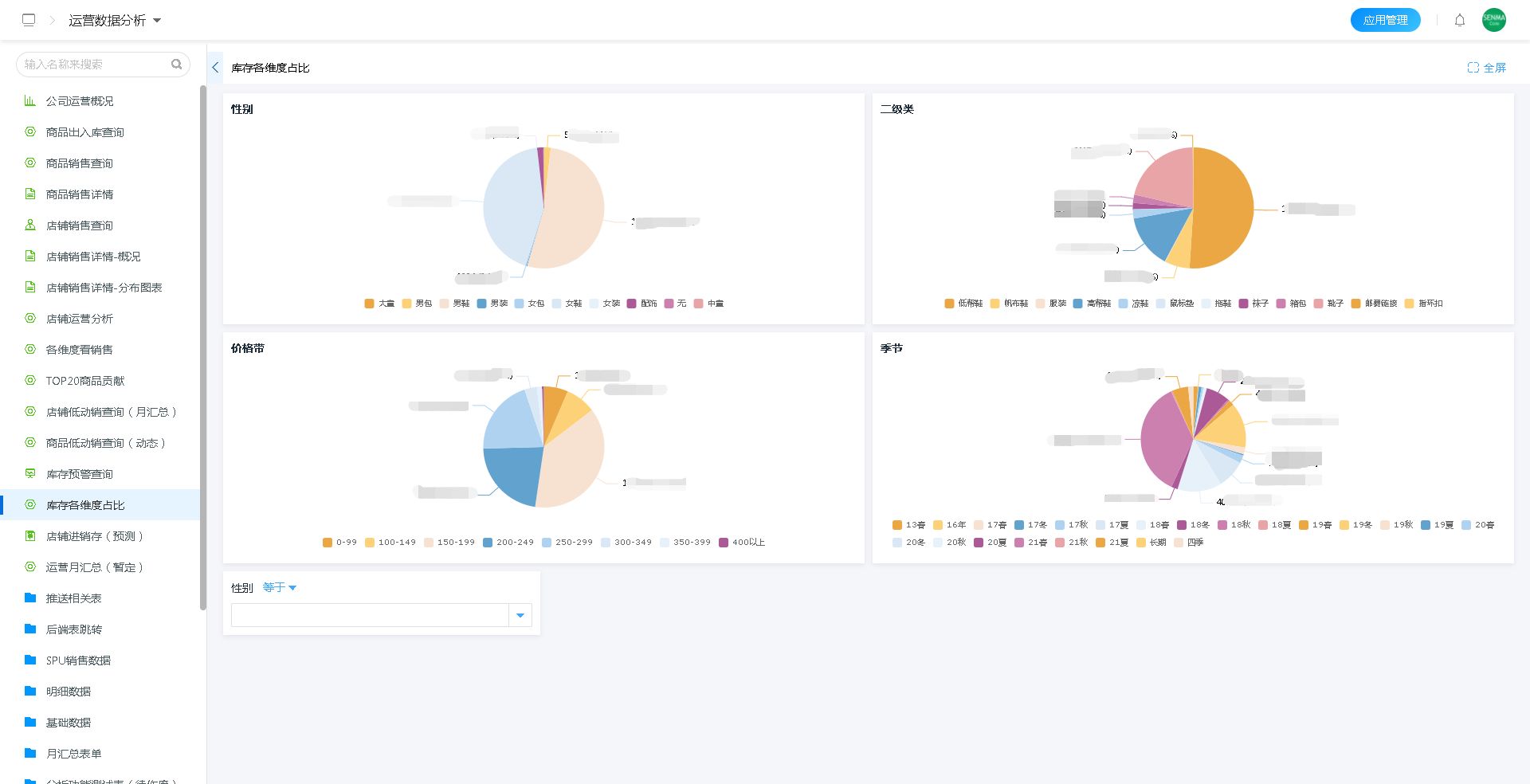This screenshot has height=784, width=1530.
Task: Open the notification bell
Action: coord(1459,20)
